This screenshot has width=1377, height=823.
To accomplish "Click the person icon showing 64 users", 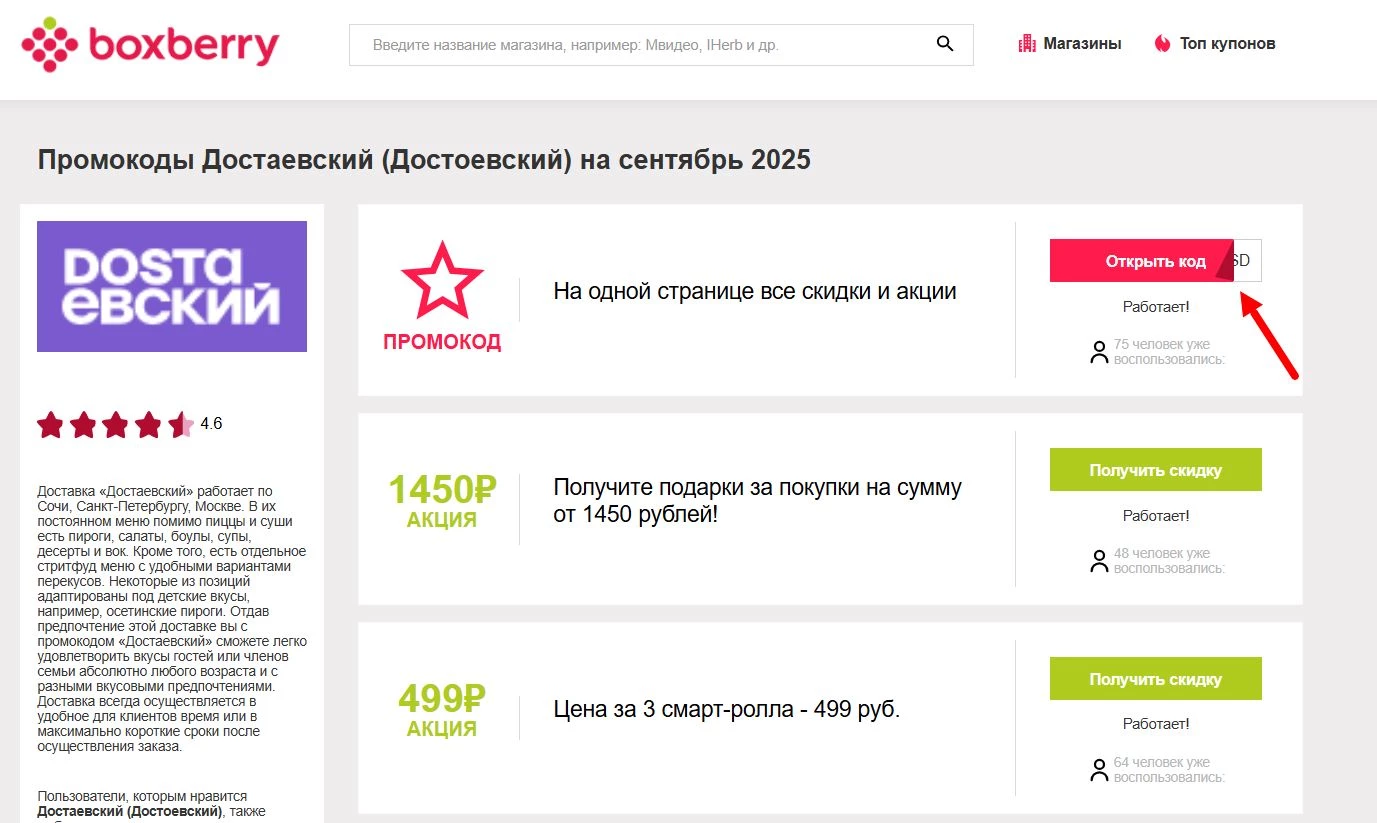I will pos(1098,769).
